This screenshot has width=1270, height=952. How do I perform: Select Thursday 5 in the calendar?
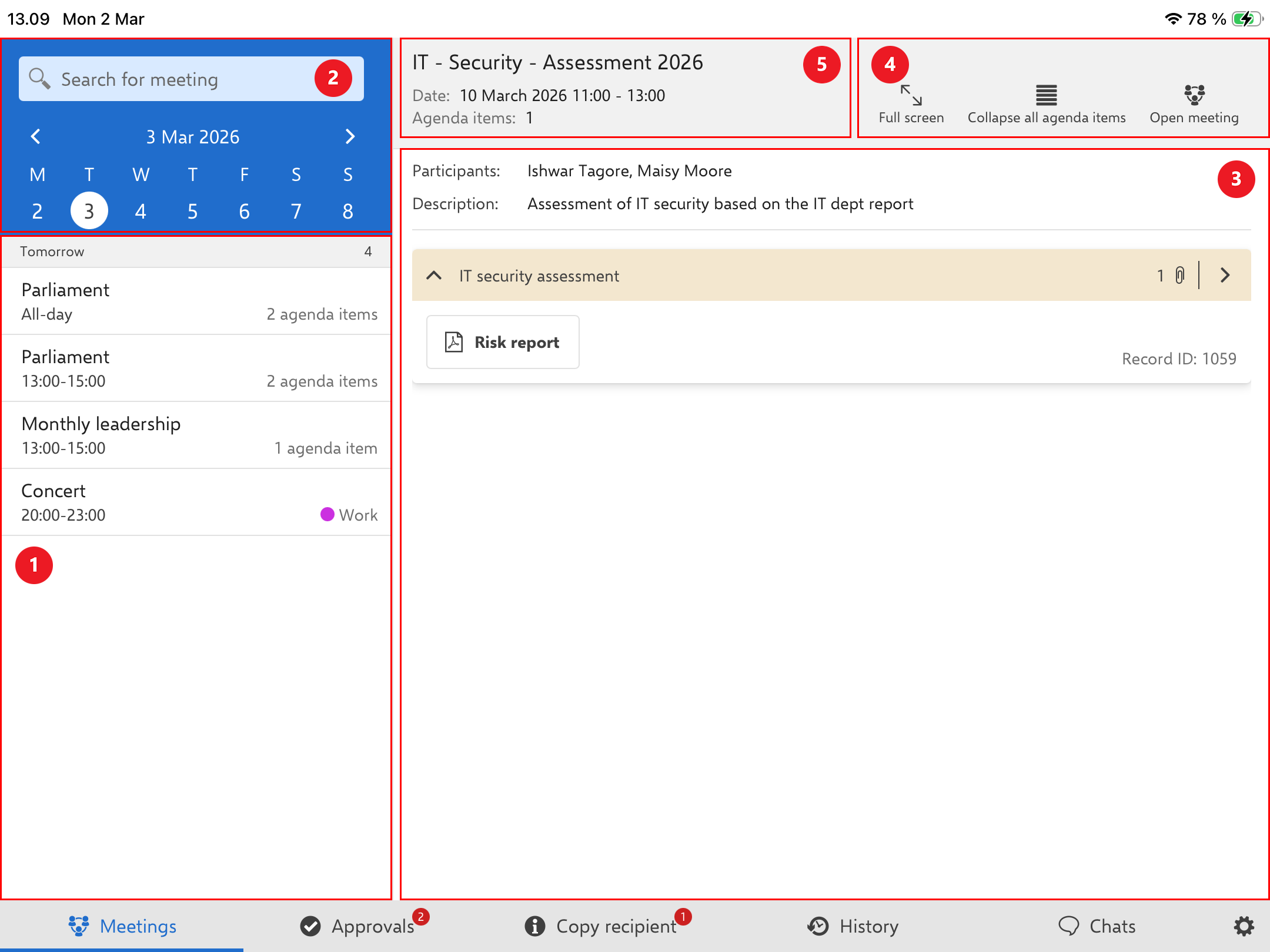point(192,211)
